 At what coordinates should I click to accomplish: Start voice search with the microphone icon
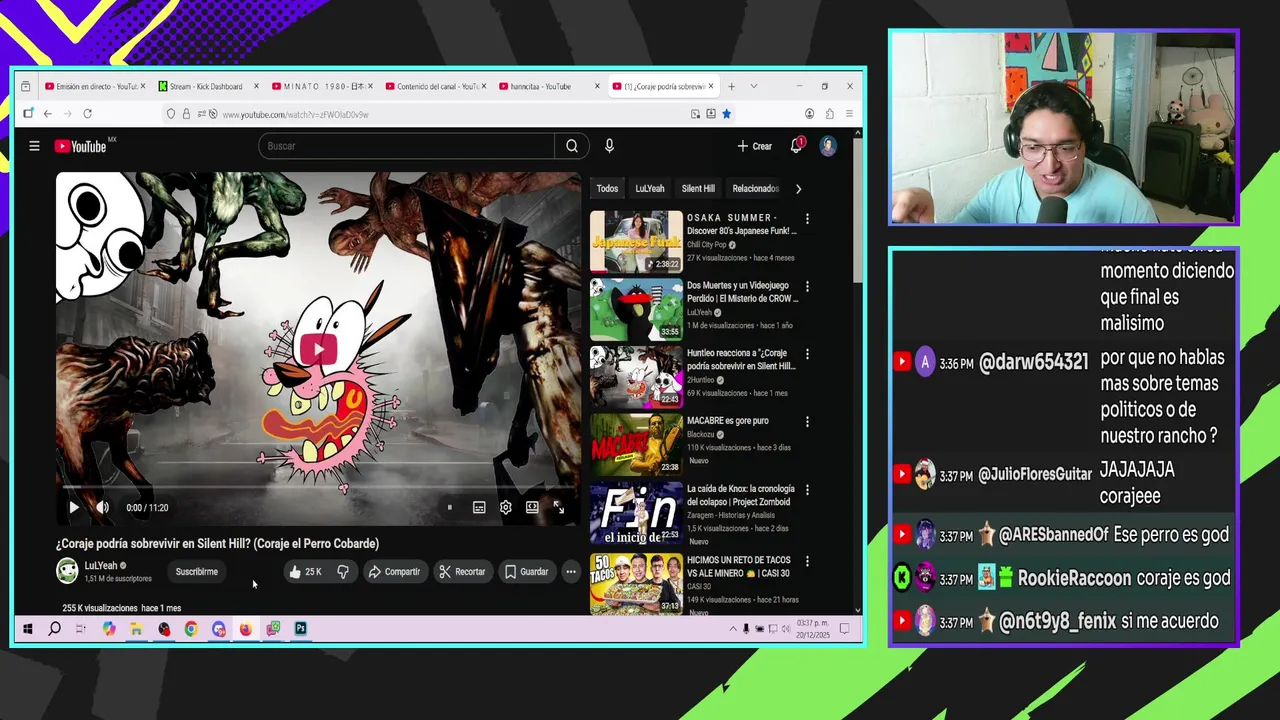609,146
